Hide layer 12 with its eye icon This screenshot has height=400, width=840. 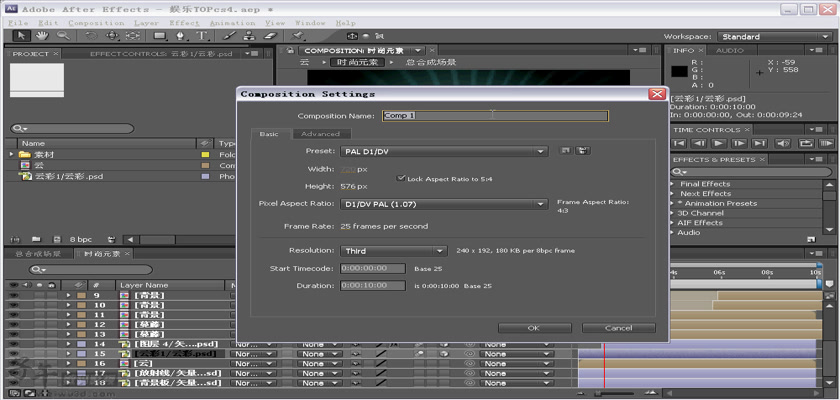point(13,324)
